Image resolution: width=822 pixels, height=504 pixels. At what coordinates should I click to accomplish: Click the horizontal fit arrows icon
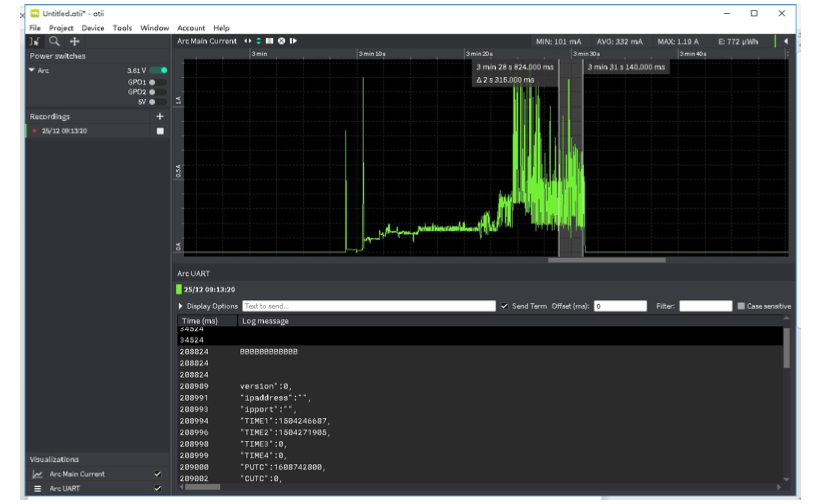248,41
